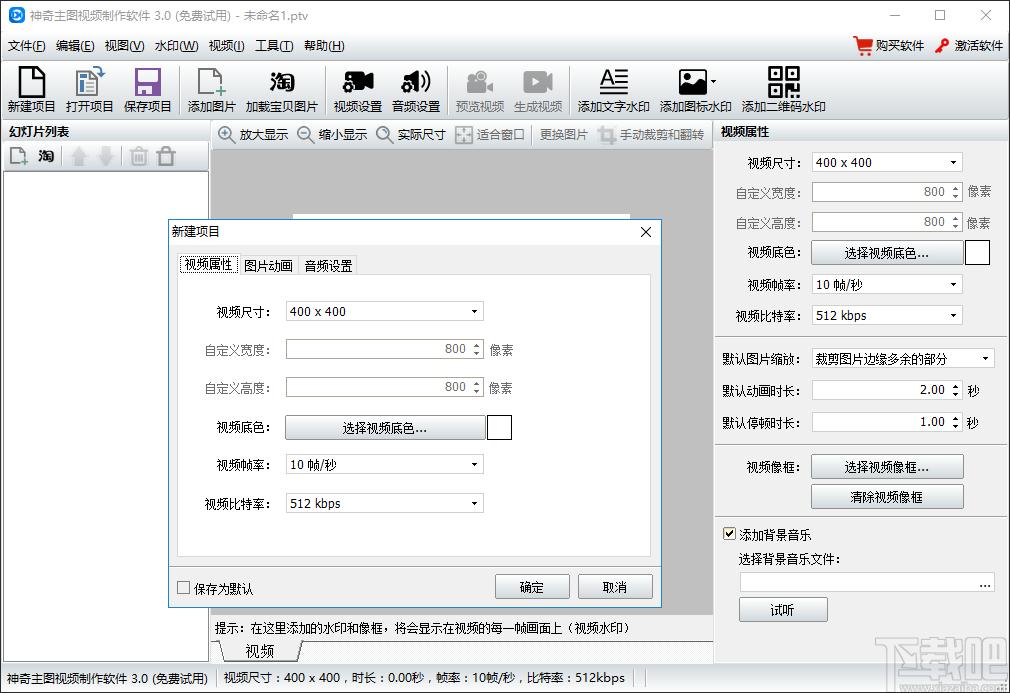Click white color swatch beside dialog's 选择视频底色
This screenshot has width=1010, height=693.
(x=499, y=428)
